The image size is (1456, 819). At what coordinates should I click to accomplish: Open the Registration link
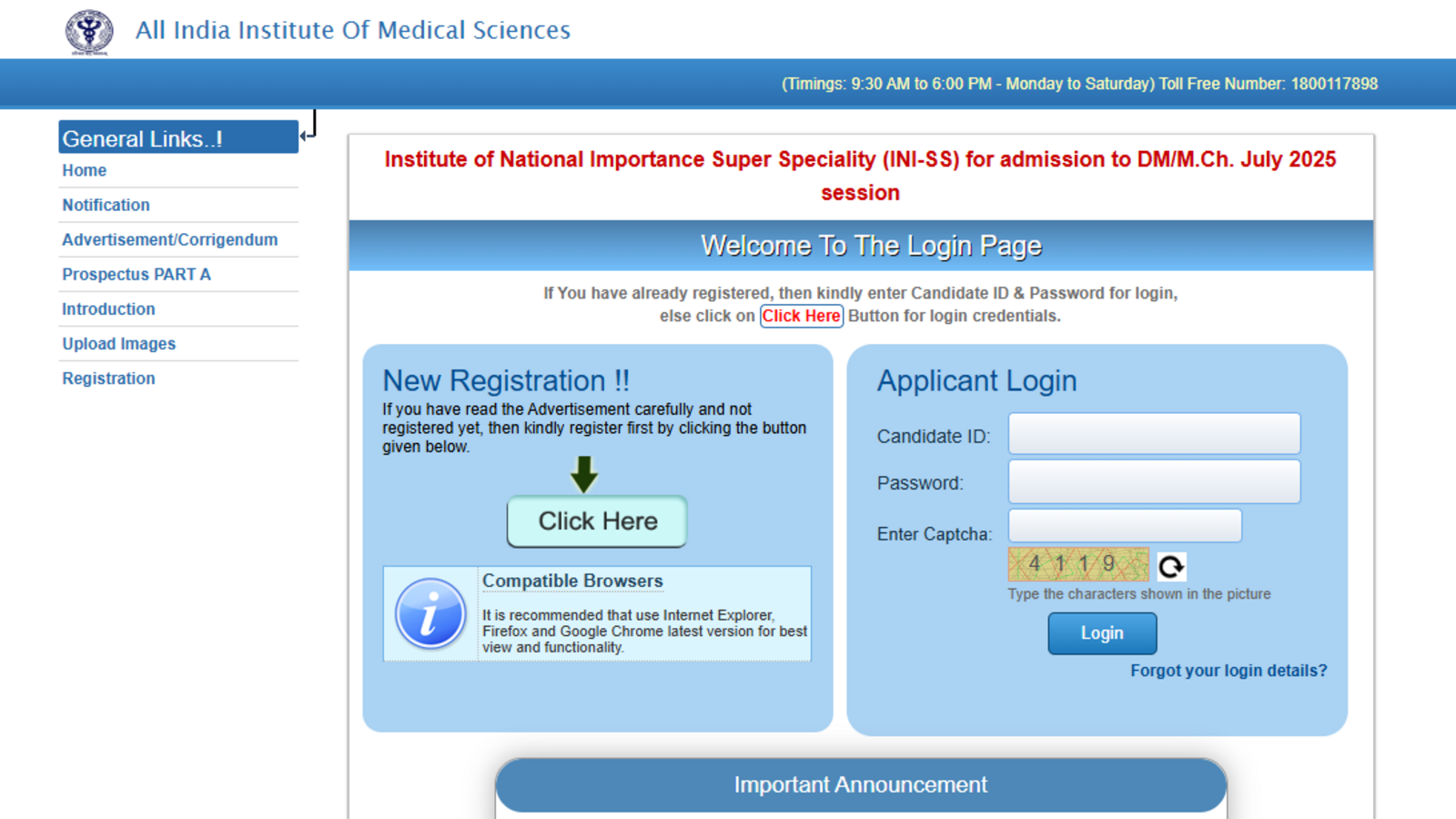coord(107,378)
